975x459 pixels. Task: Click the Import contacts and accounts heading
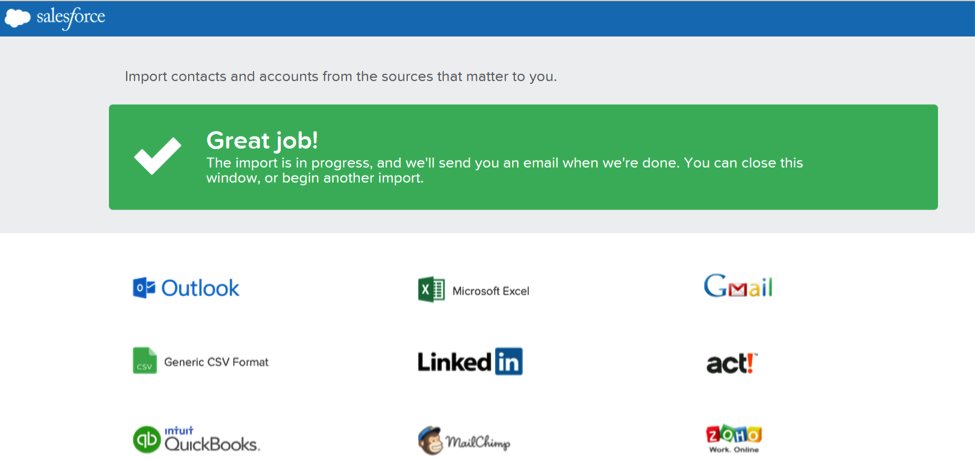tap(341, 77)
